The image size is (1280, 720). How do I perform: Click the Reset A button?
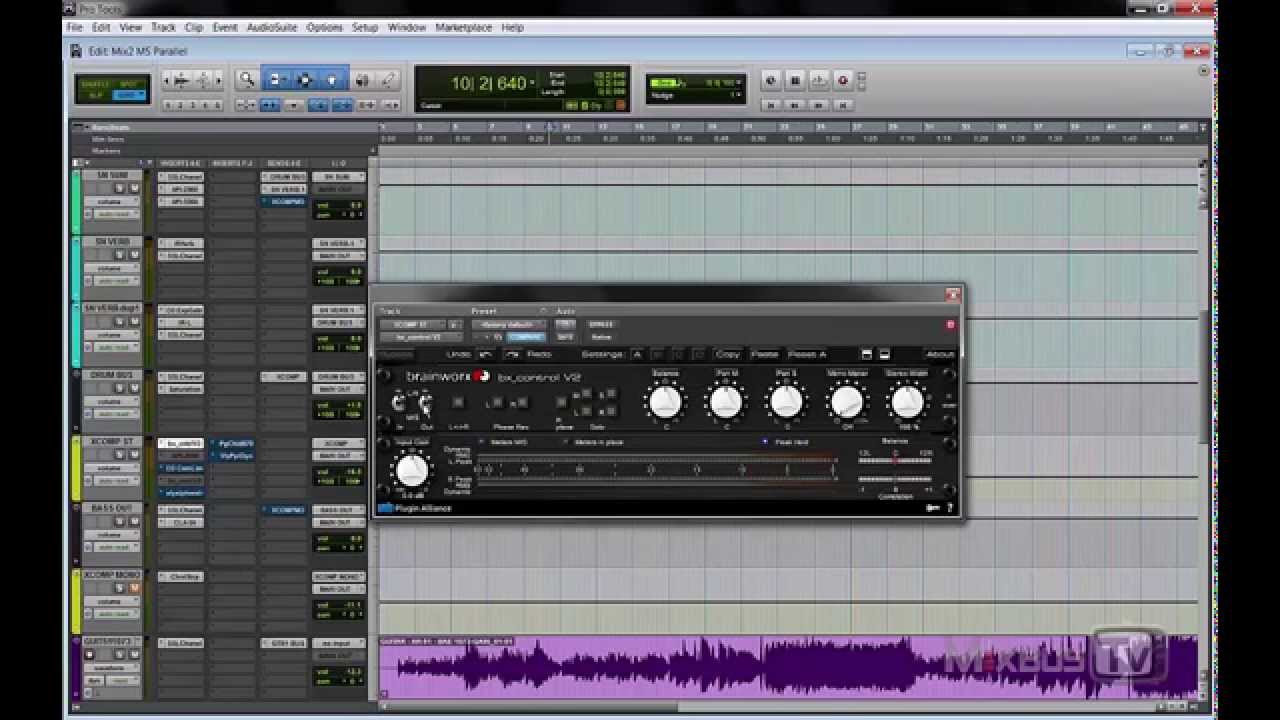click(807, 354)
